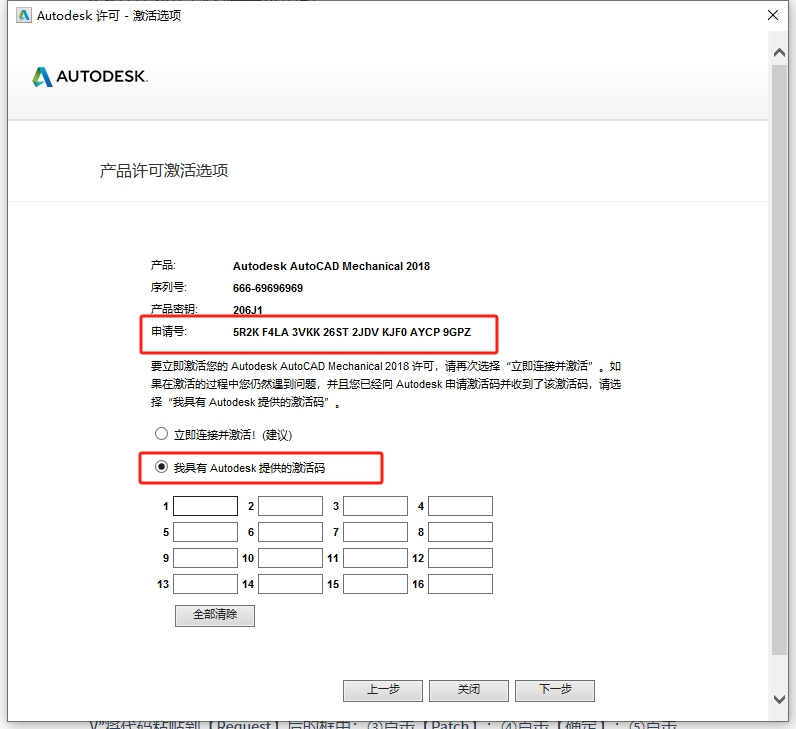This screenshot has height=729, width=796.
Task: Click the AUTODESK logo in header
Action: [x=90, y=77]
